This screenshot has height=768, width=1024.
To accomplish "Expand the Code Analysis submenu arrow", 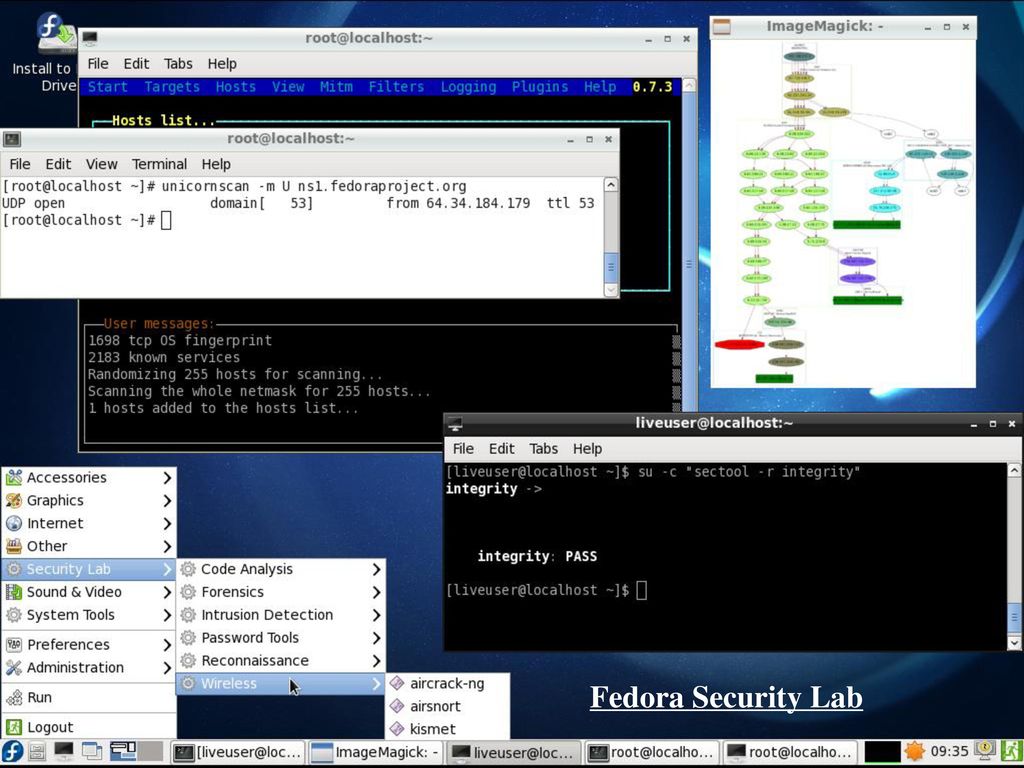I will (x=376, y=569).
